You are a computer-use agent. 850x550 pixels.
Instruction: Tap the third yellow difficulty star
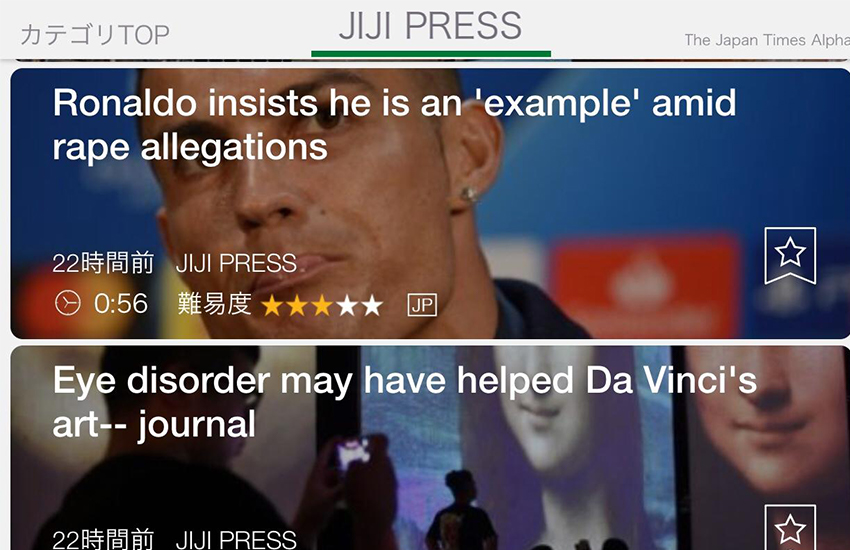pyautogui.click(x=322, y=306)
